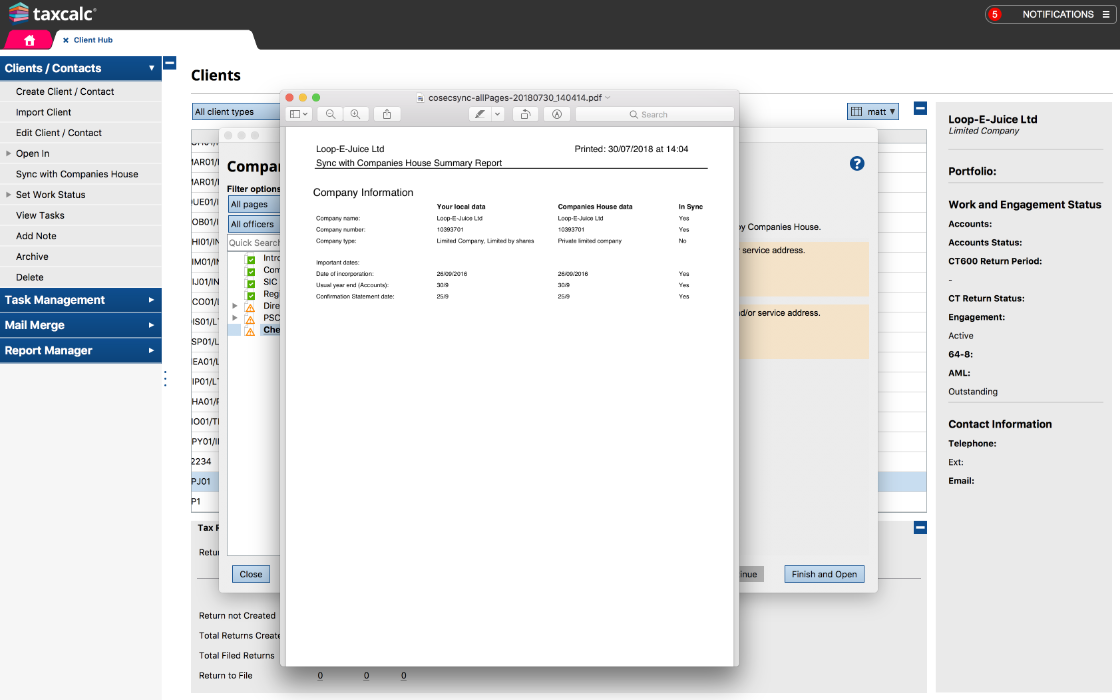
Task: Click the Home tab icon
Action: pos(29,40)
